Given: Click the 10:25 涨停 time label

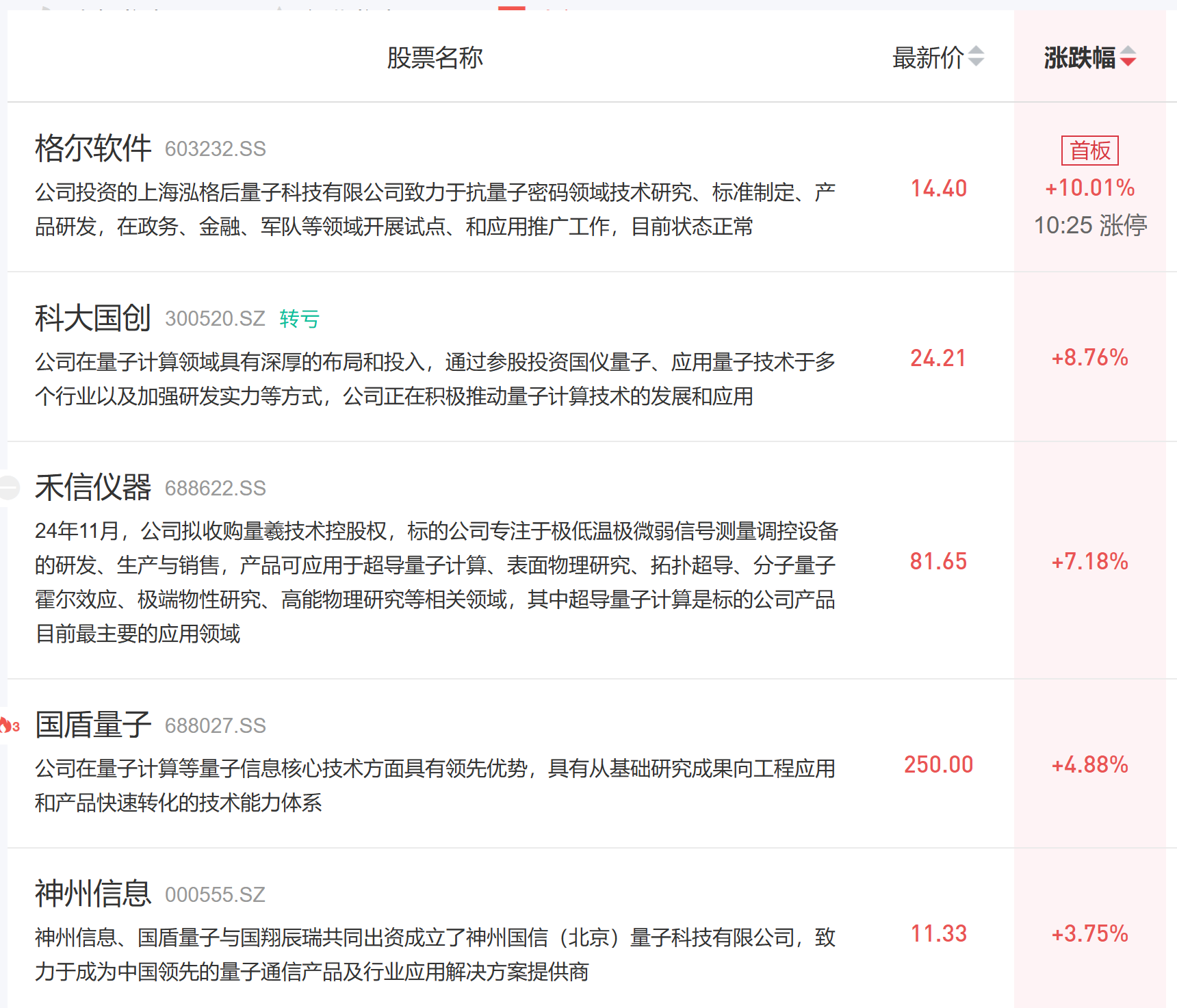Looking at the screenshot, I should pos(1090,225).
